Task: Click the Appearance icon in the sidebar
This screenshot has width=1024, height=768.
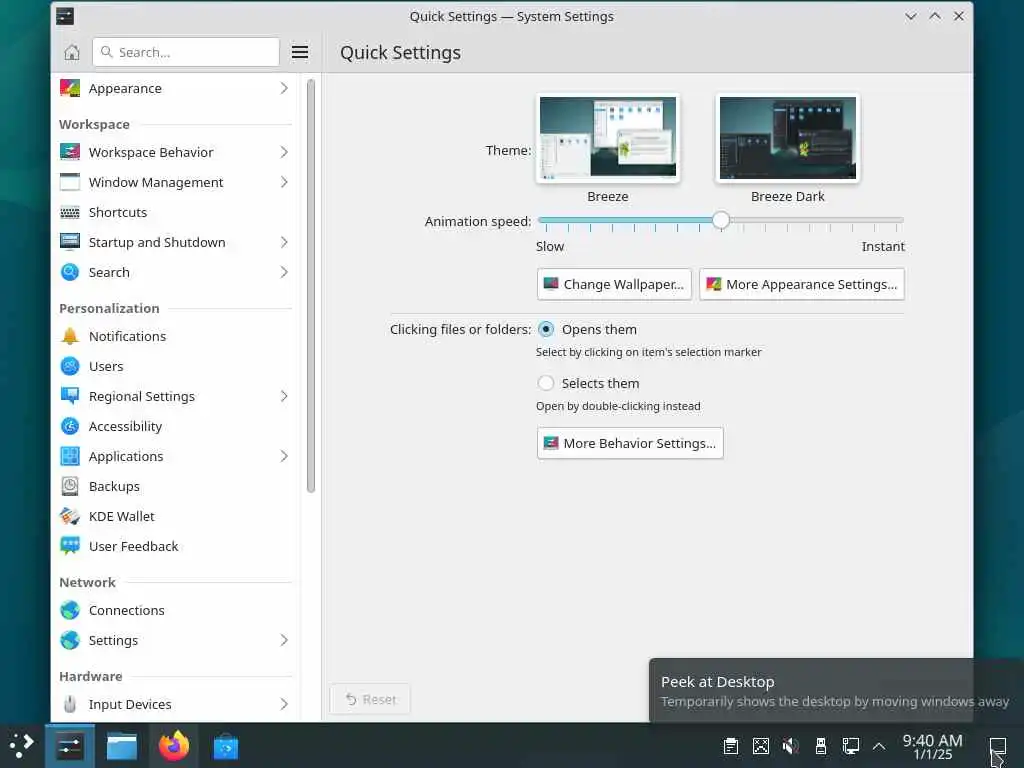Action: point(70,88)
